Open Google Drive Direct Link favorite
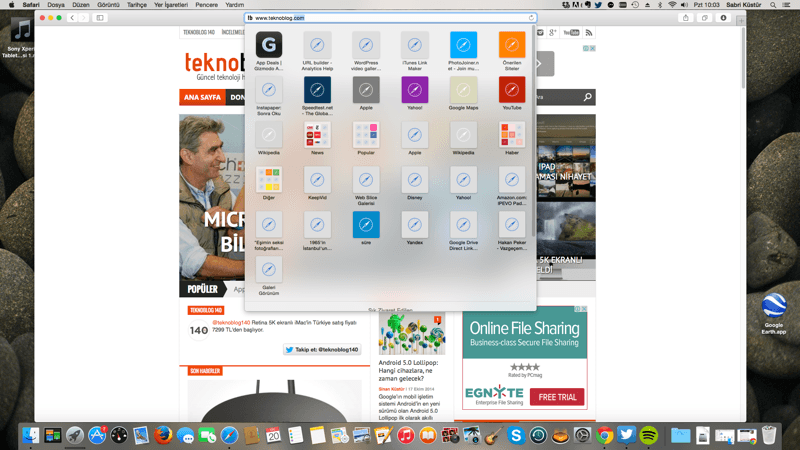 463,224
